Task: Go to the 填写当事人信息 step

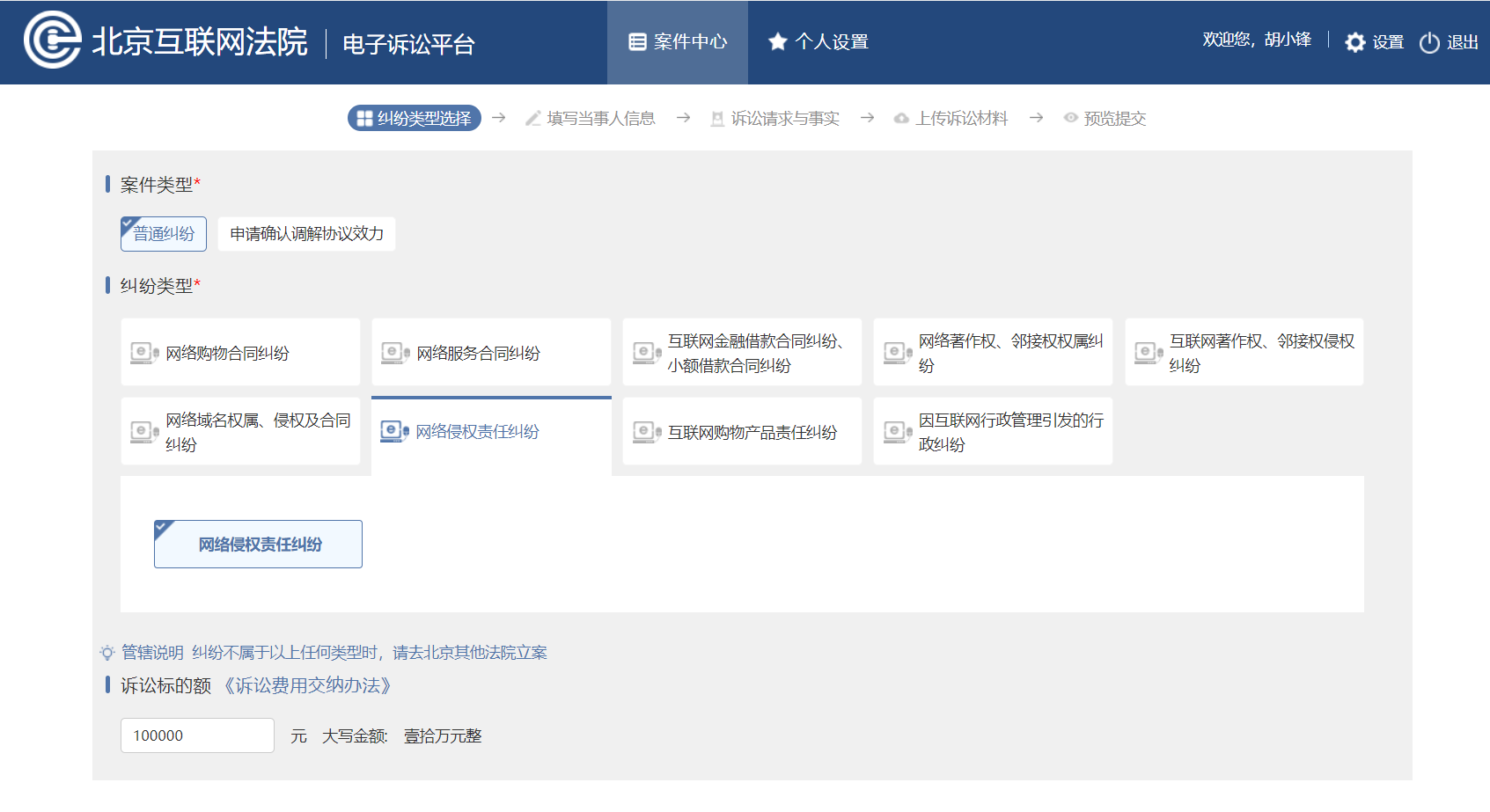Action: (591, 119)
